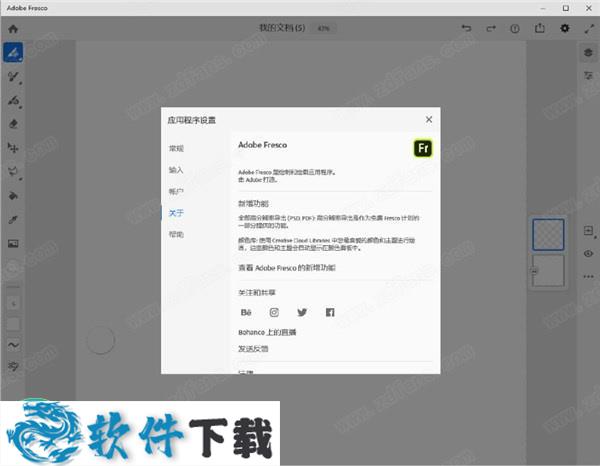Image resolution: width=600 pixels, height=466 pixels.
Task: Choose the Eyedropper tool
Action: tap(14, 219)
